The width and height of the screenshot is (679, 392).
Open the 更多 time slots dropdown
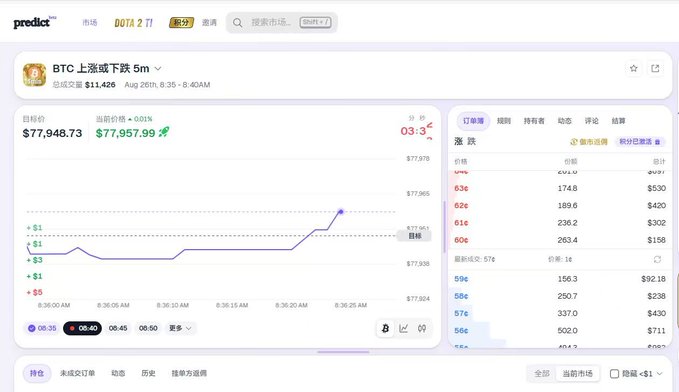[x=180, y=328]
